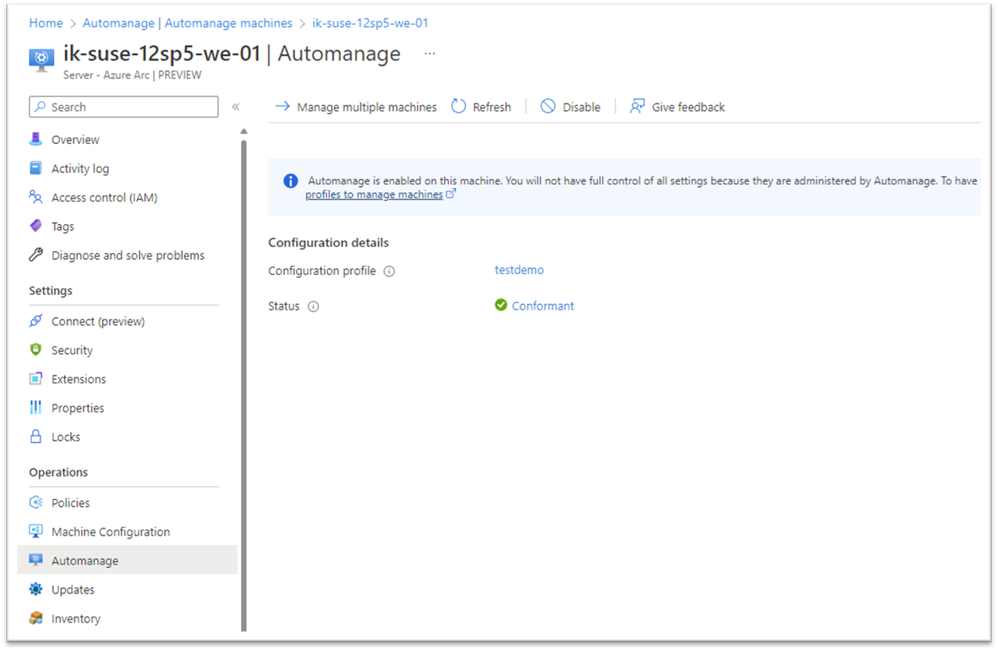
Task: Click the Inventory box icon
Action: coord(36,618)
